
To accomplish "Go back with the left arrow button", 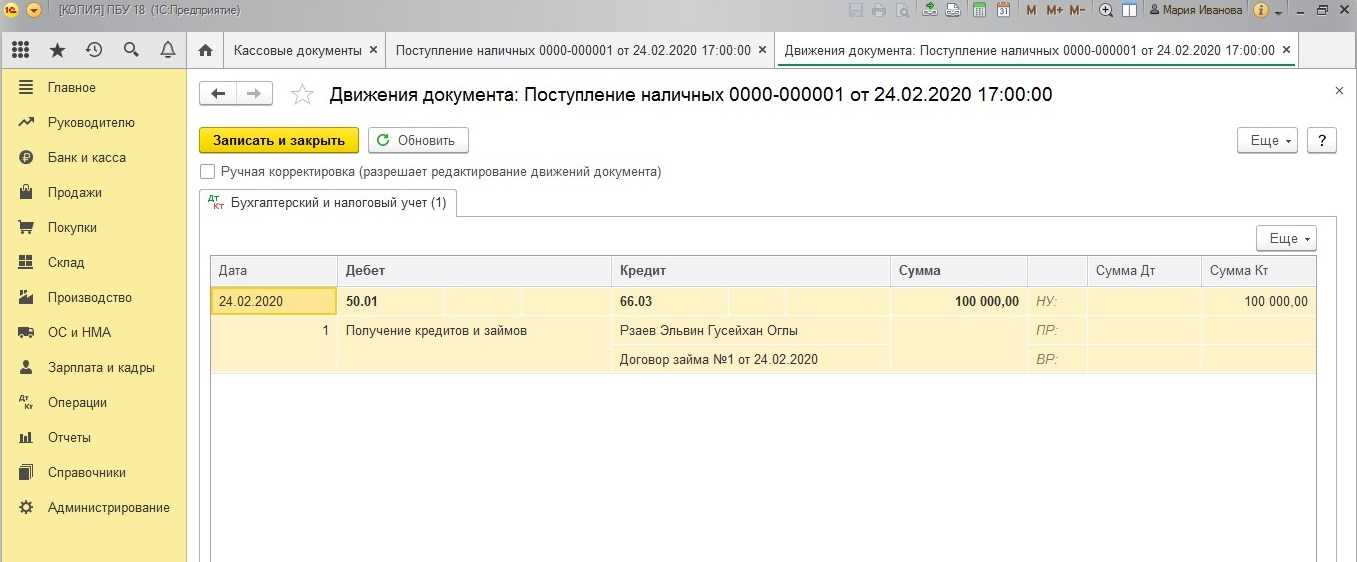I will click(218, 94).
